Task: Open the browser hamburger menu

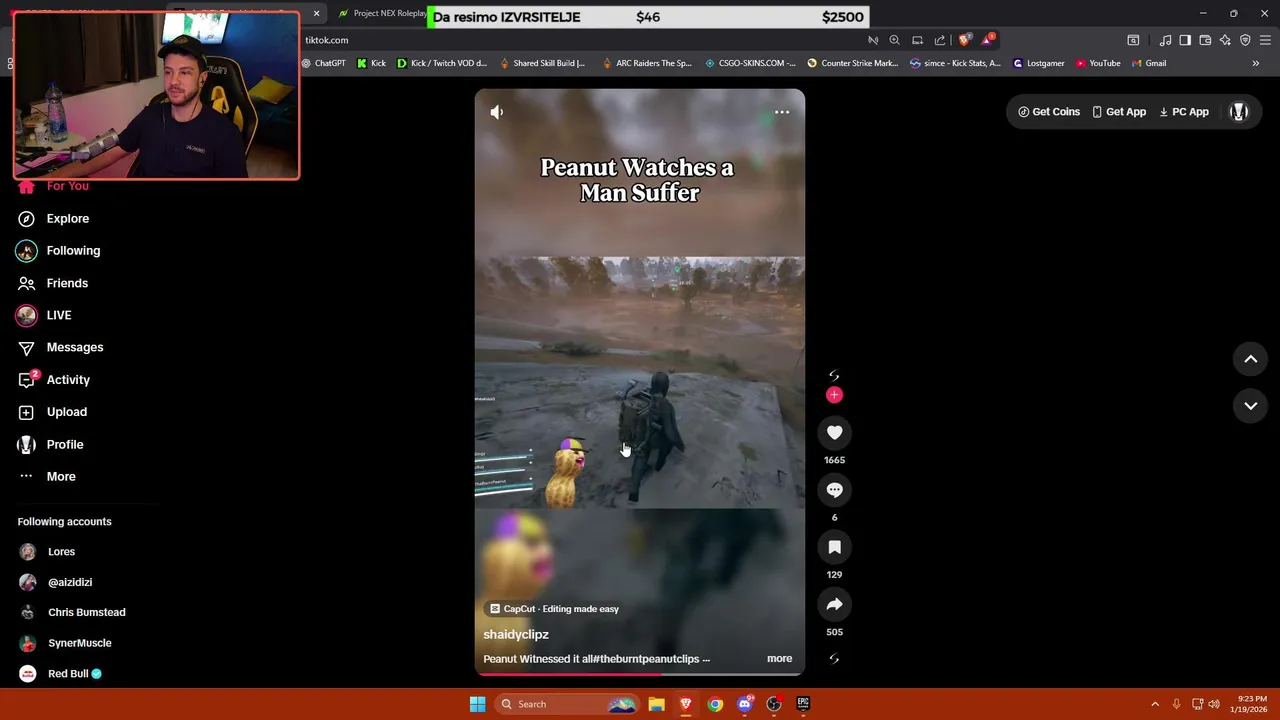Action: coord(1266,40)
